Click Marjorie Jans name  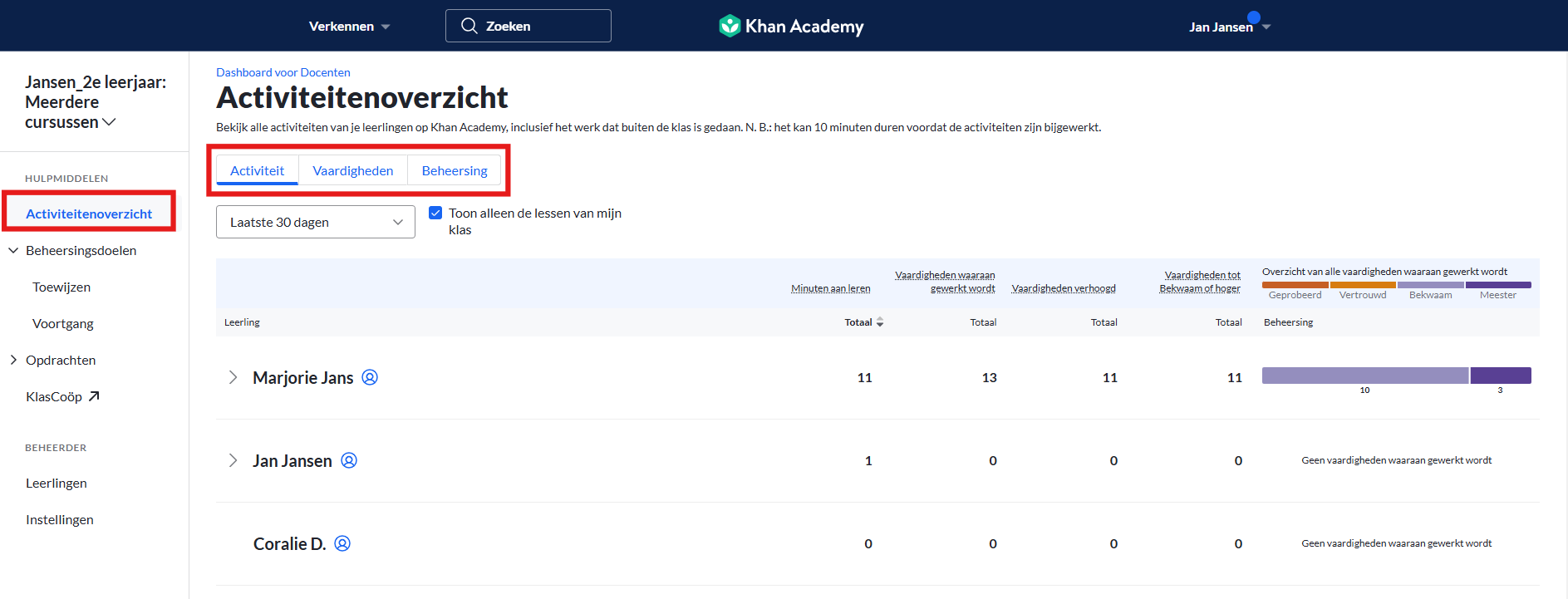tap(303, 377)
